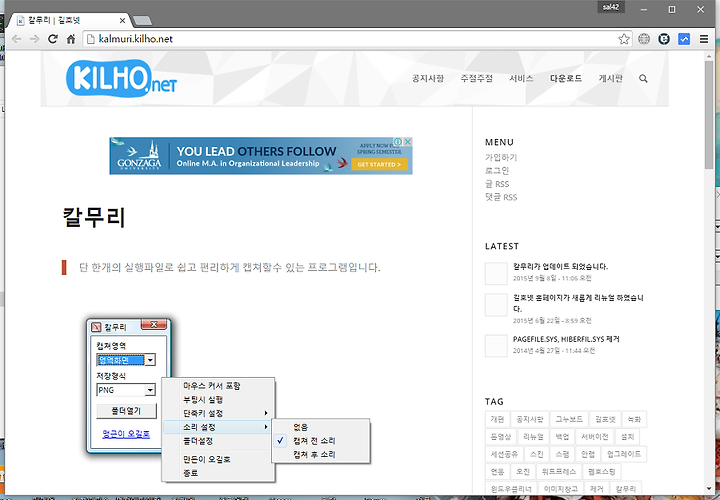720x500 pixels.
Task: Choose 마우스 커서 포함 in the context menu
Action: [x=219, y=386]
